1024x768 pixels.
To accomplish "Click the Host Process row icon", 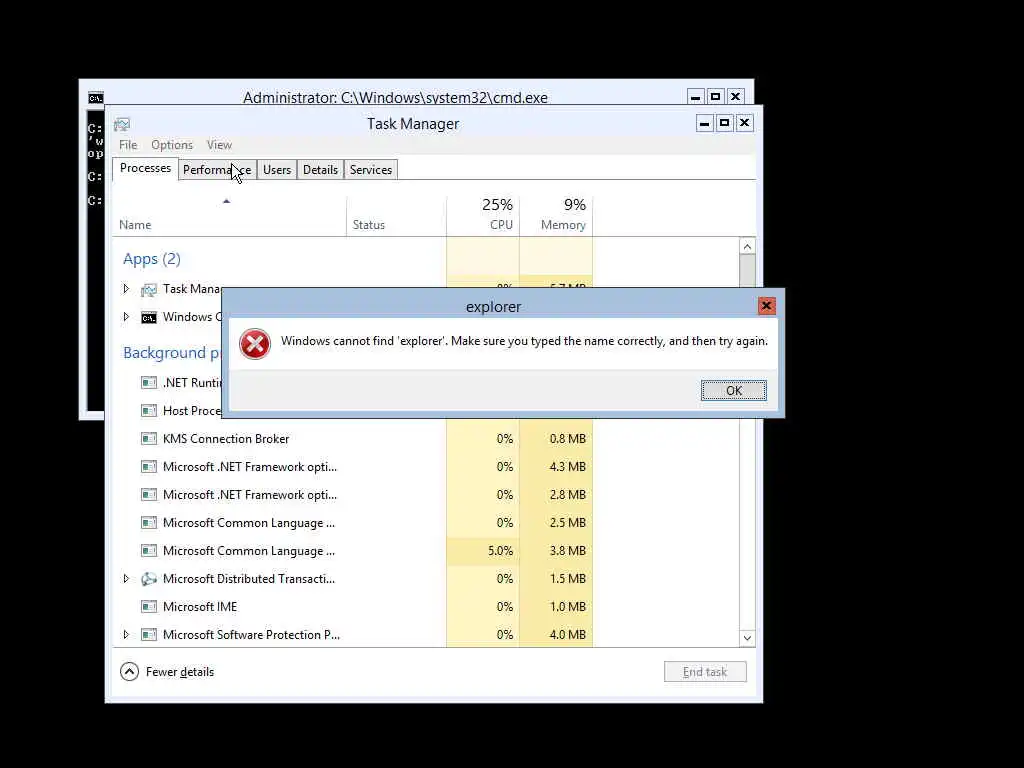I will pyautogui.click(x=149, y=411).
